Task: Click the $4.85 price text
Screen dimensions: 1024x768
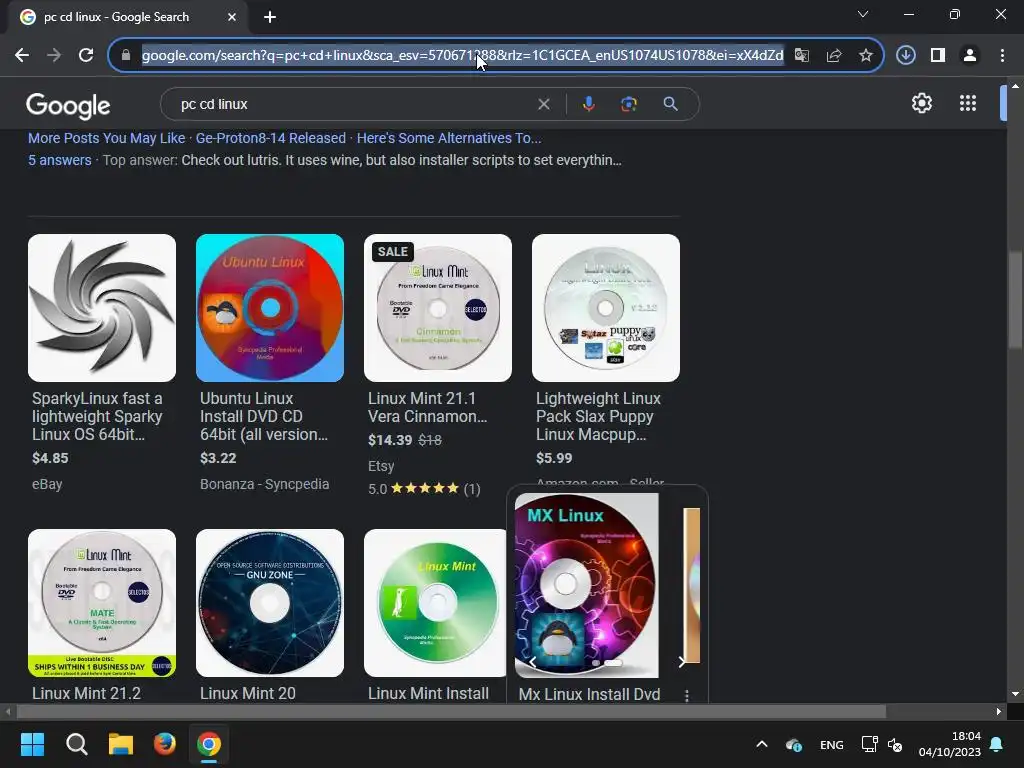Action: [50, 458]
